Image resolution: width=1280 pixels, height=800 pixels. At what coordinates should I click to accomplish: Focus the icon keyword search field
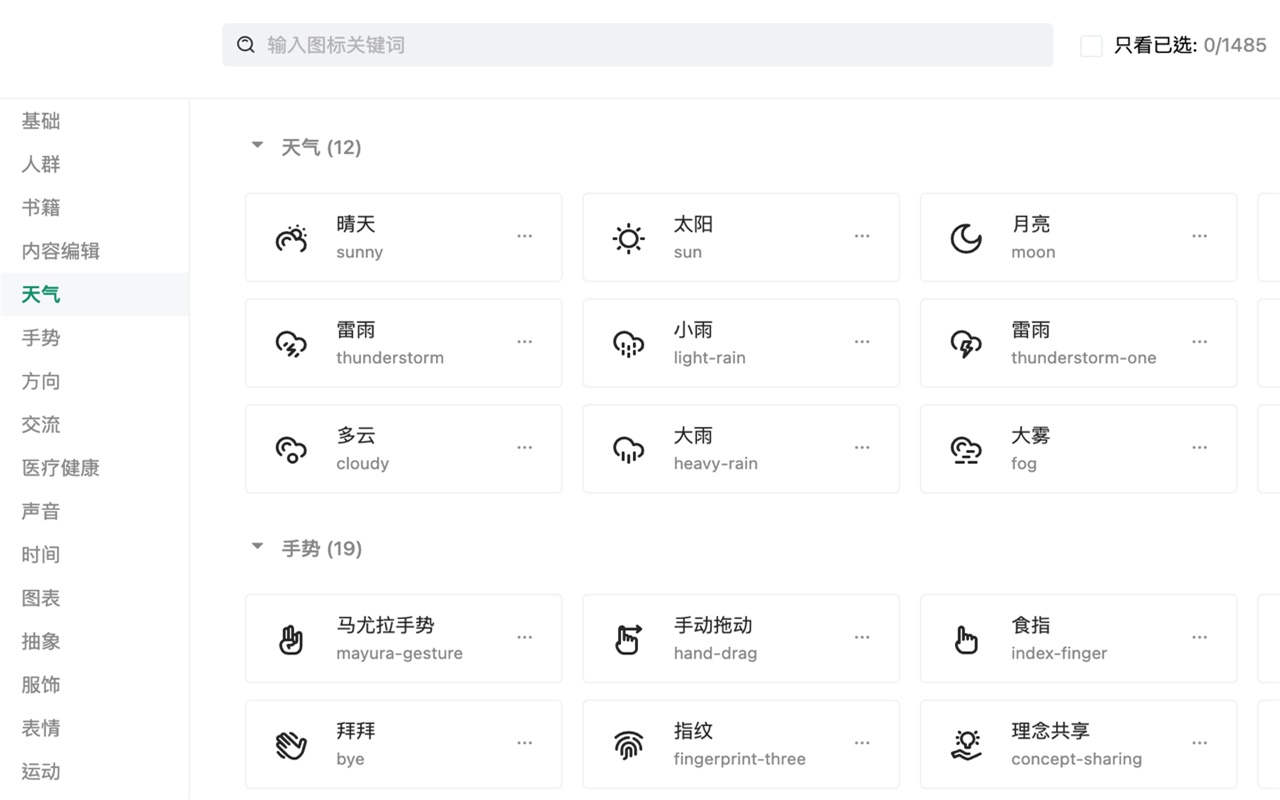(637, 45)
